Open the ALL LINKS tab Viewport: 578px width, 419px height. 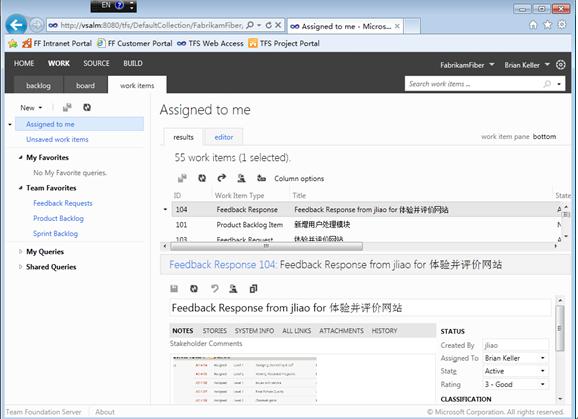point(296,331)
